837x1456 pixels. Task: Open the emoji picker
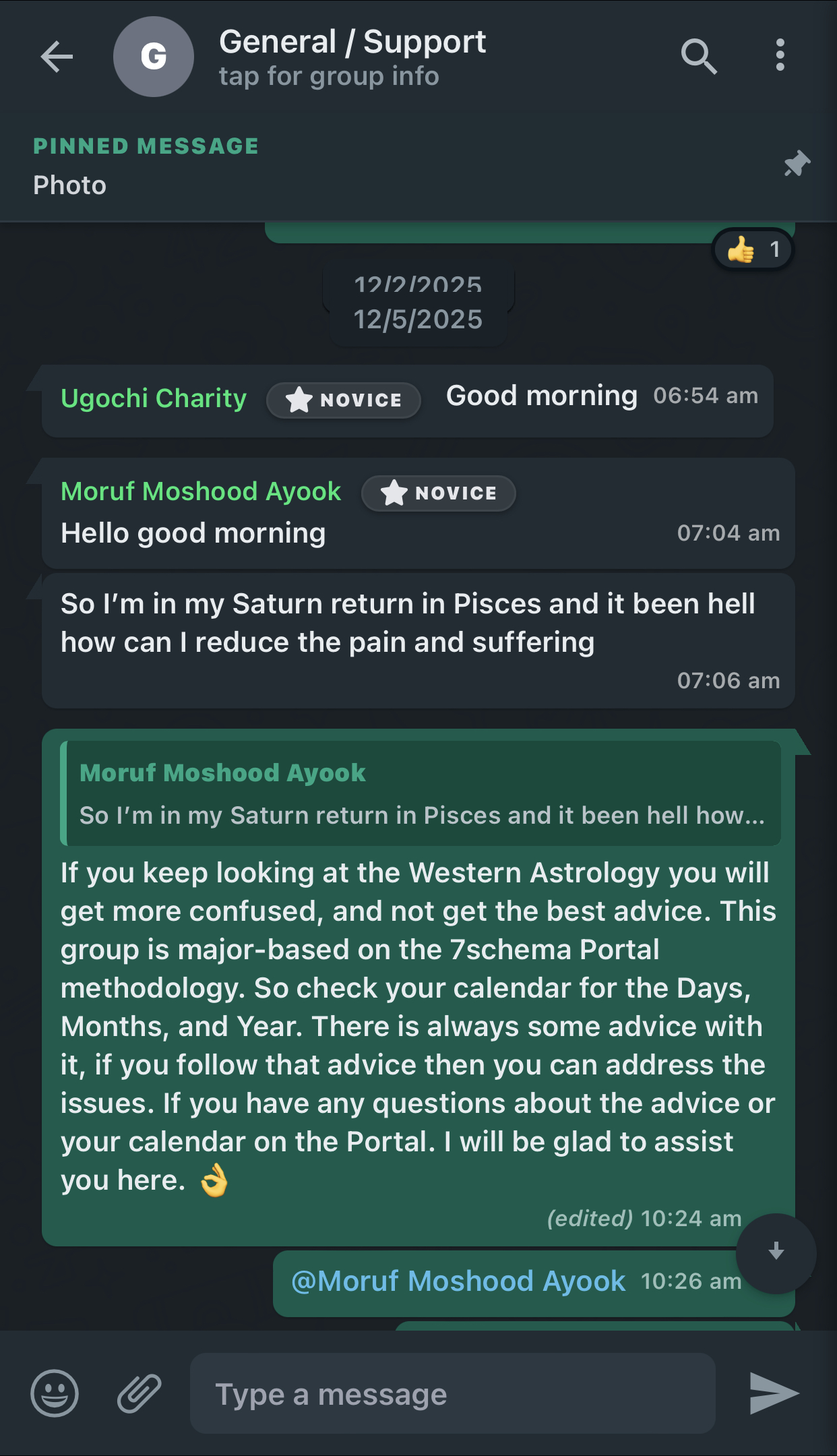click(55, 1393)
